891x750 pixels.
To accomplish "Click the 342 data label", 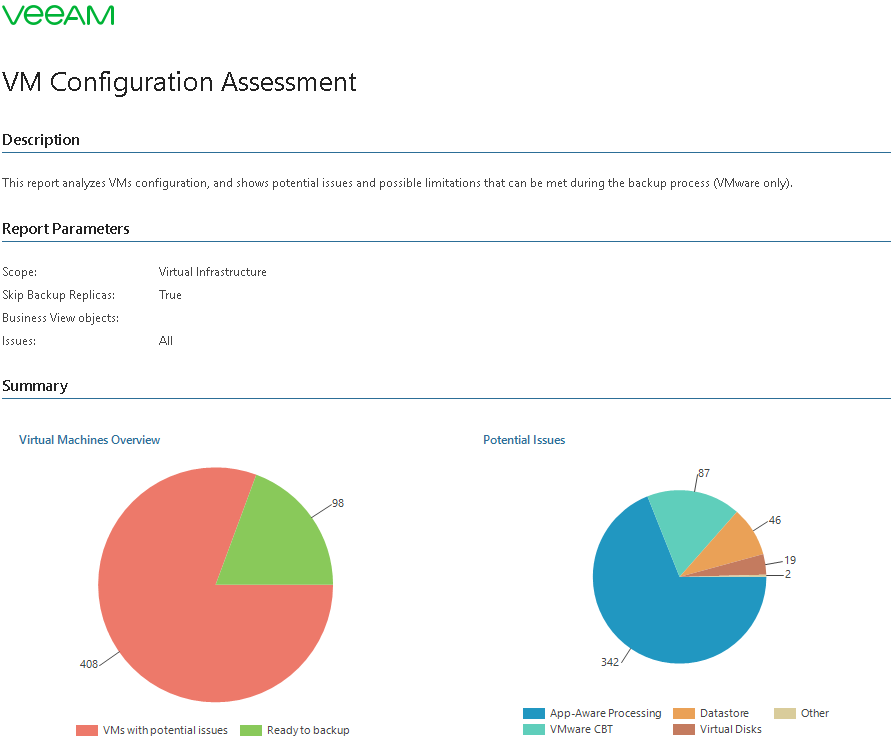I will 610,662.
